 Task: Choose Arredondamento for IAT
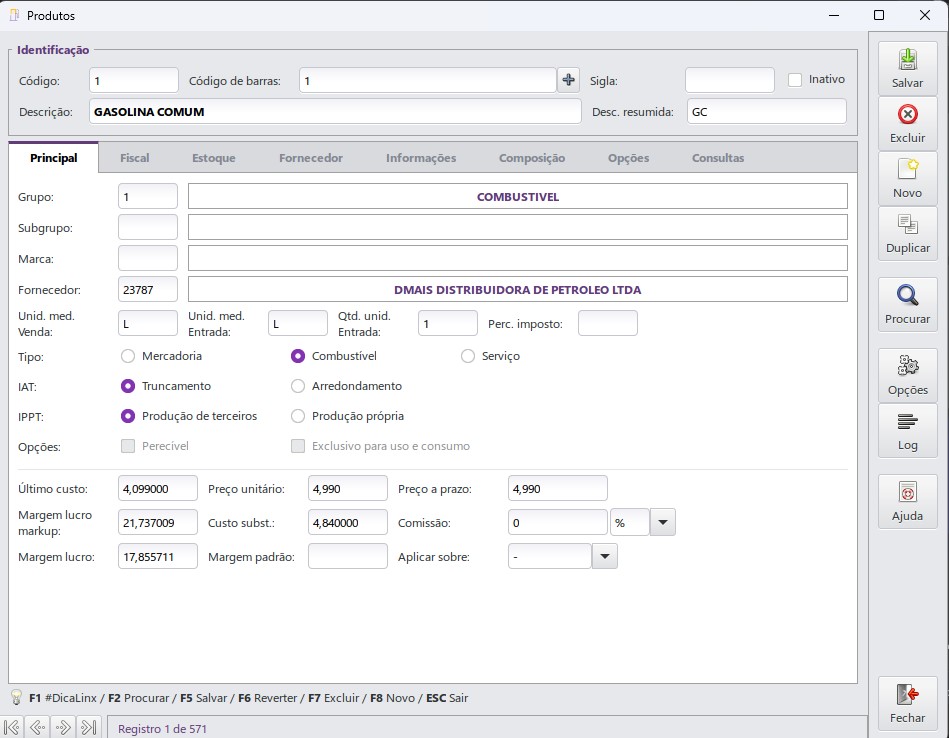298,386
